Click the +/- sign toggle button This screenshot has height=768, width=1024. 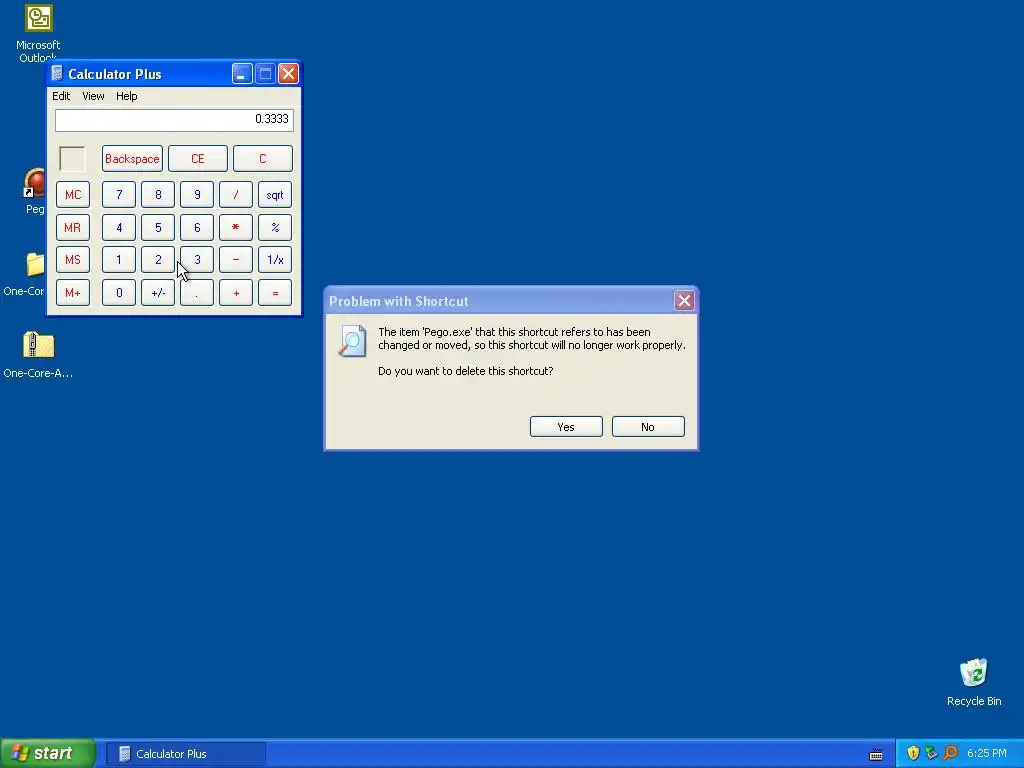158,293
